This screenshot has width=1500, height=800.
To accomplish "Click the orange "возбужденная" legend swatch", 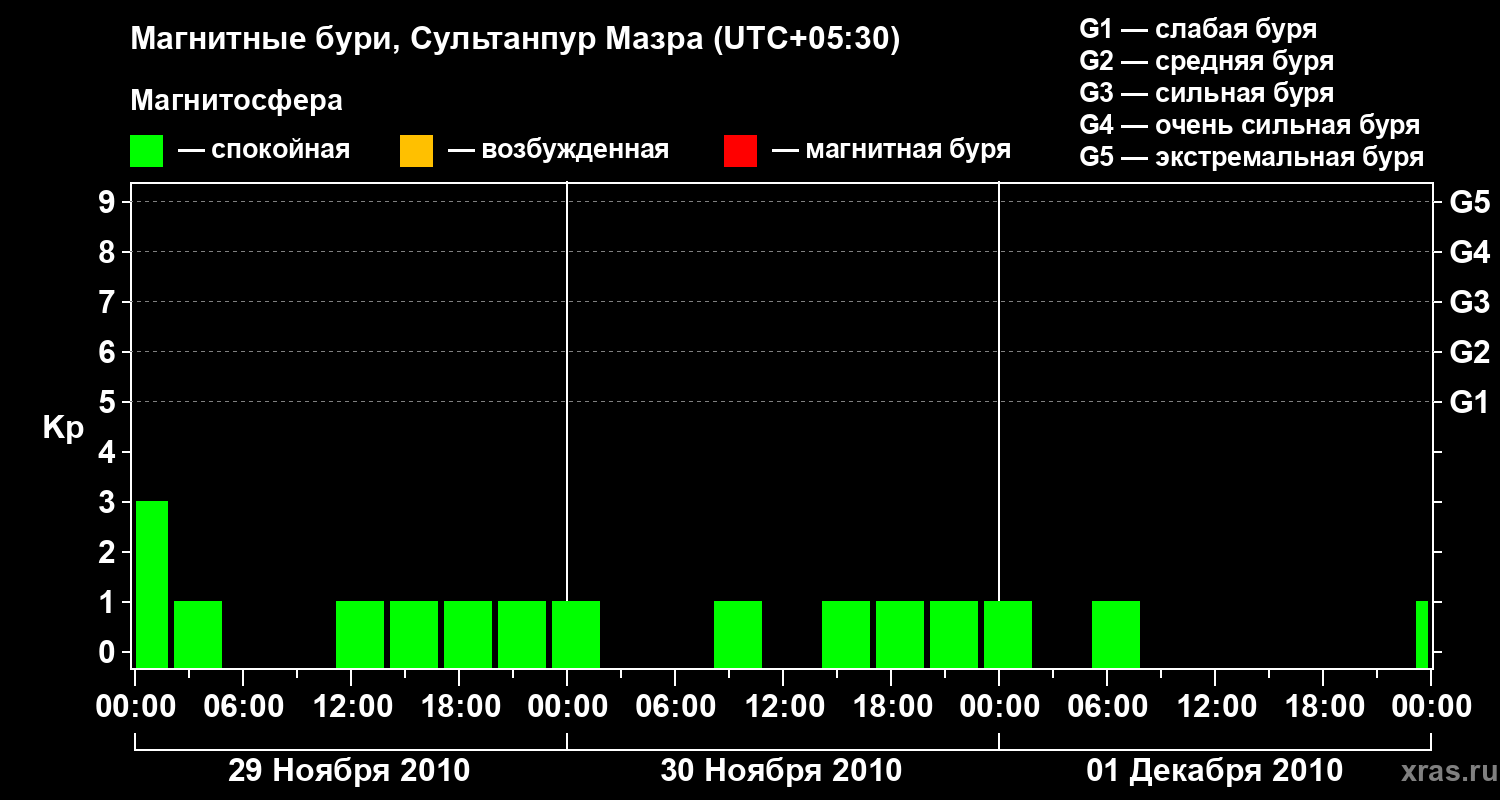I will 416,151.
